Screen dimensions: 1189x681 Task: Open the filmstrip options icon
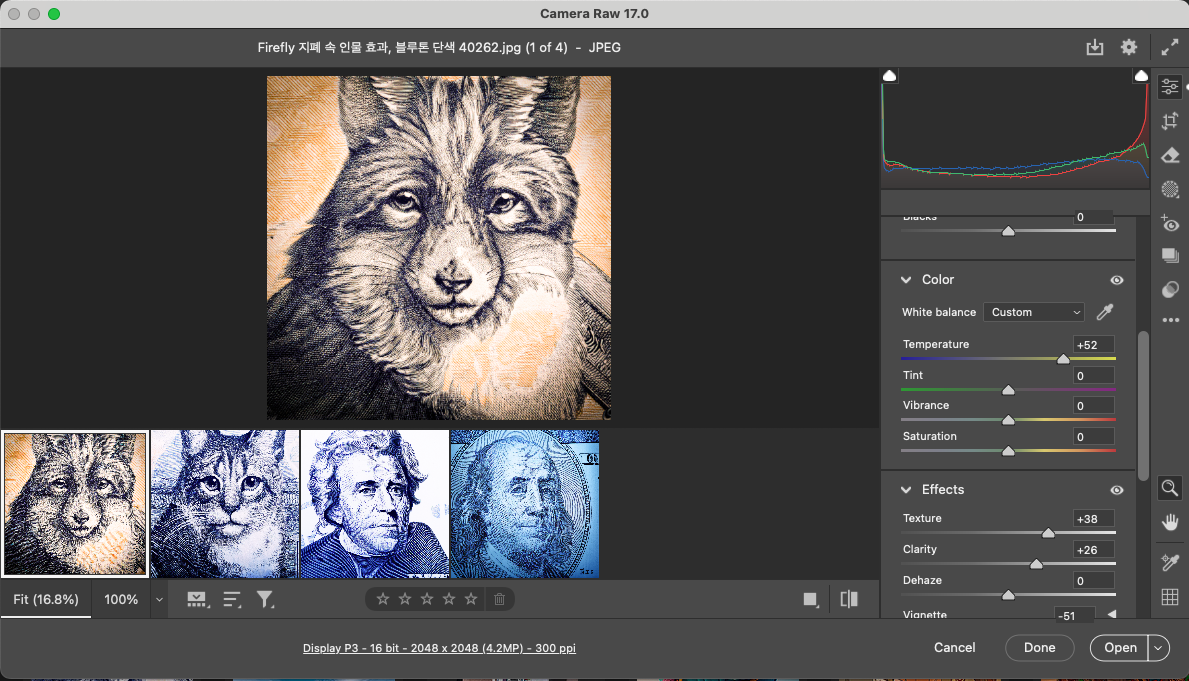[x=197, y=600]
